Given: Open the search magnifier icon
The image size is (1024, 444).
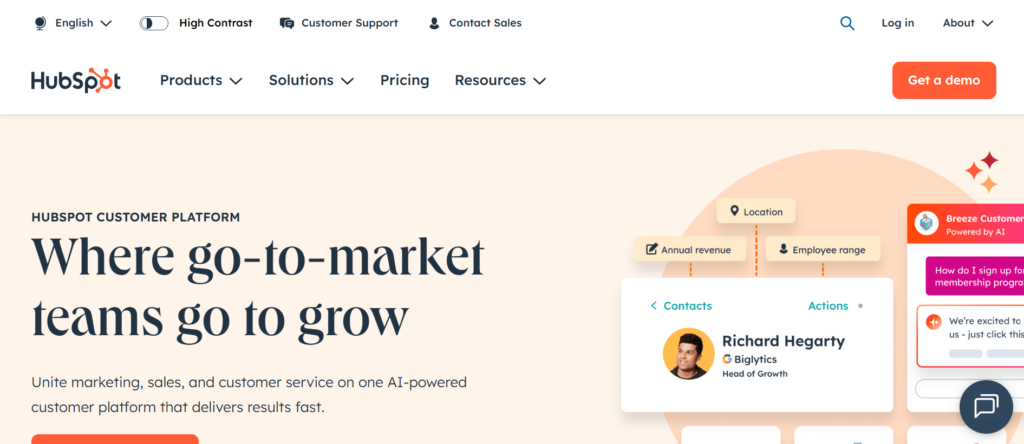Looking at the screenshot, I should point(847,23).
